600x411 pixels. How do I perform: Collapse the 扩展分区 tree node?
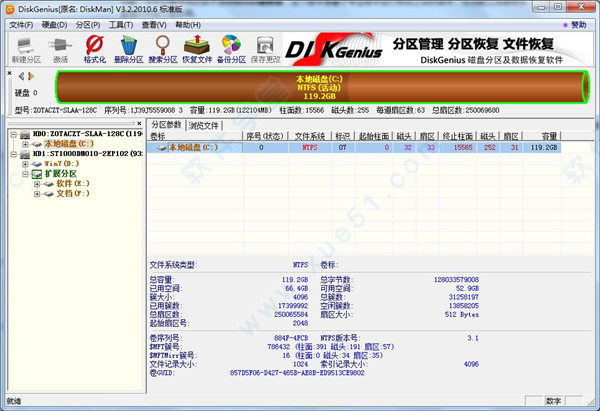(25, 174)
